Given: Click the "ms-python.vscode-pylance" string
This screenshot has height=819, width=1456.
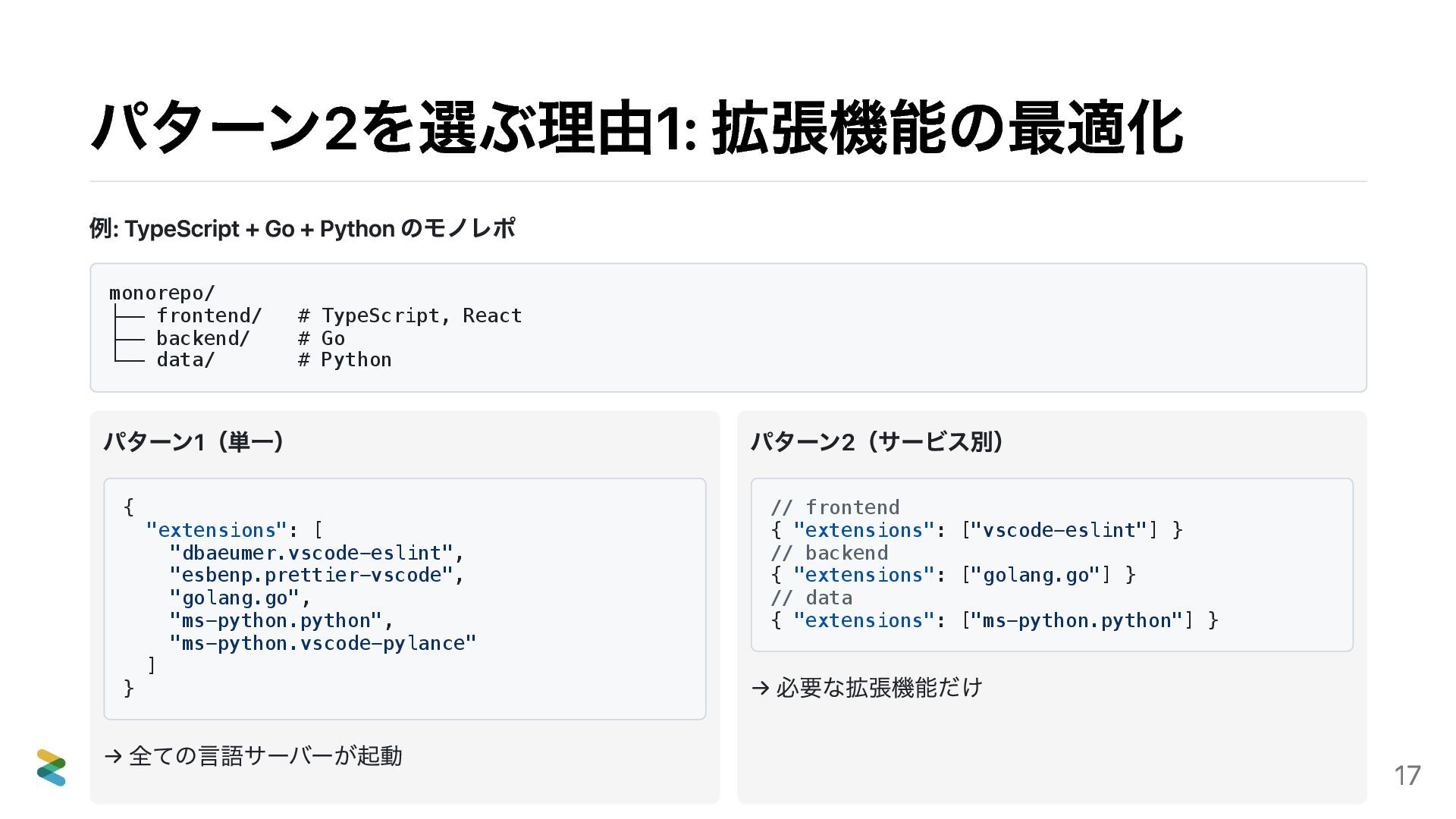Looking at the screenshot, I should [322, 643].
